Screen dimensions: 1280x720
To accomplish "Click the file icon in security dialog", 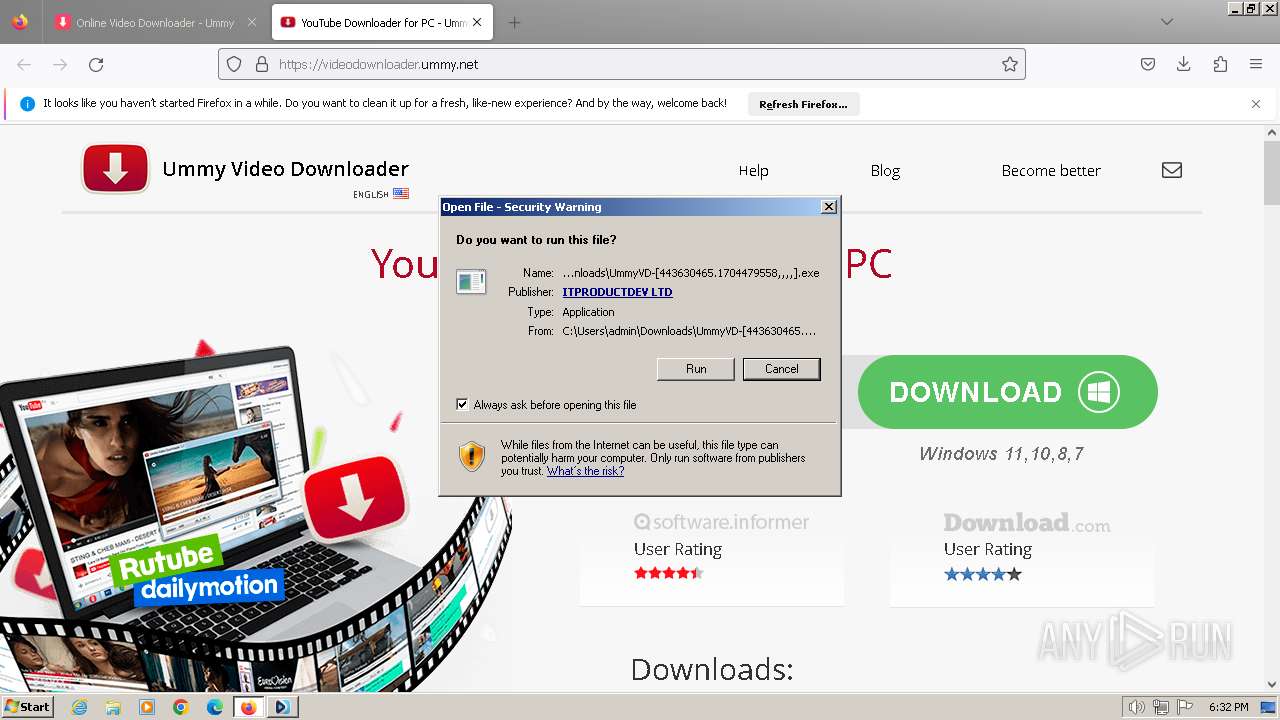I will 471,282.
